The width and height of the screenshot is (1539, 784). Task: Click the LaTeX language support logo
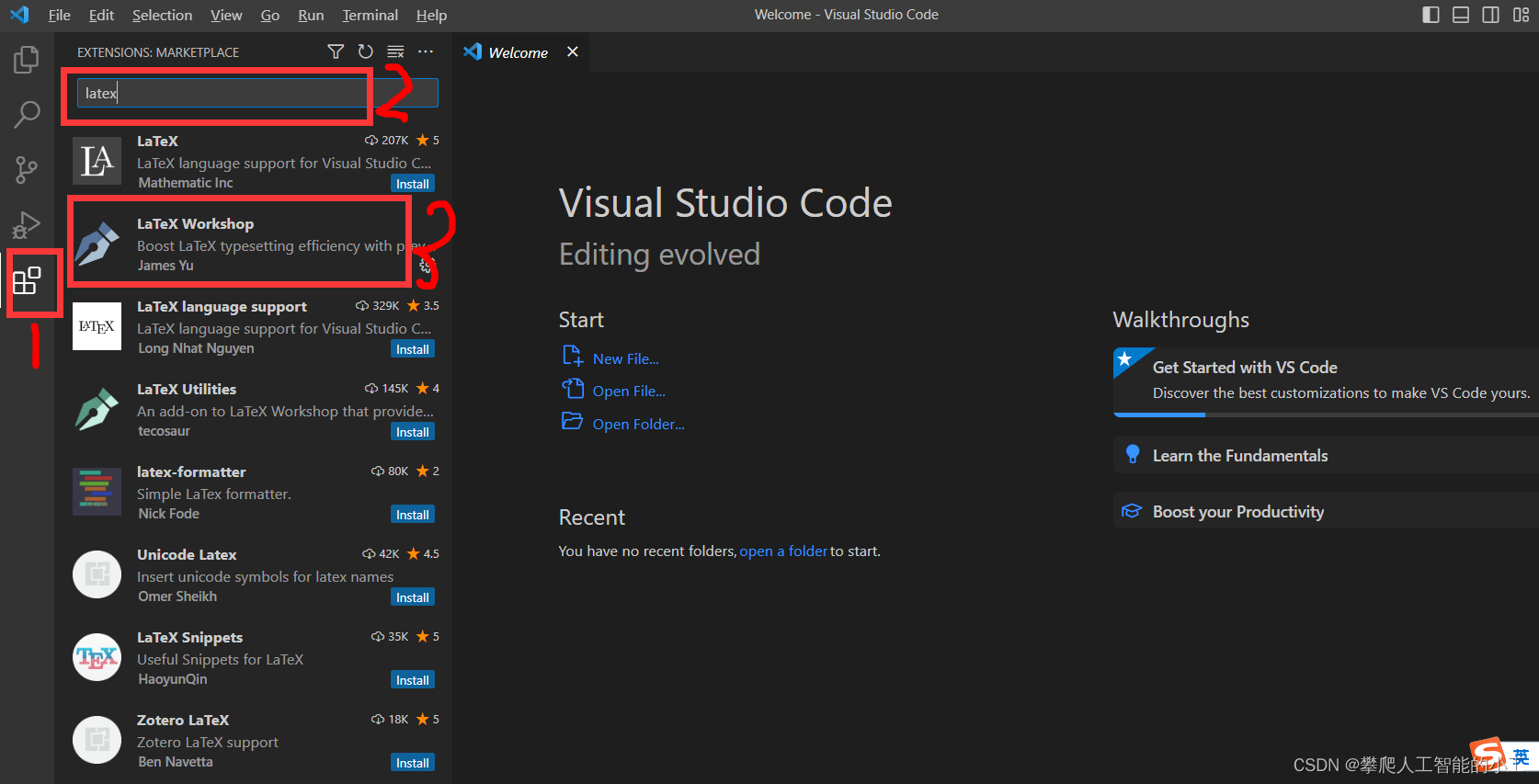pyautogui.click(x=97, y=326)
